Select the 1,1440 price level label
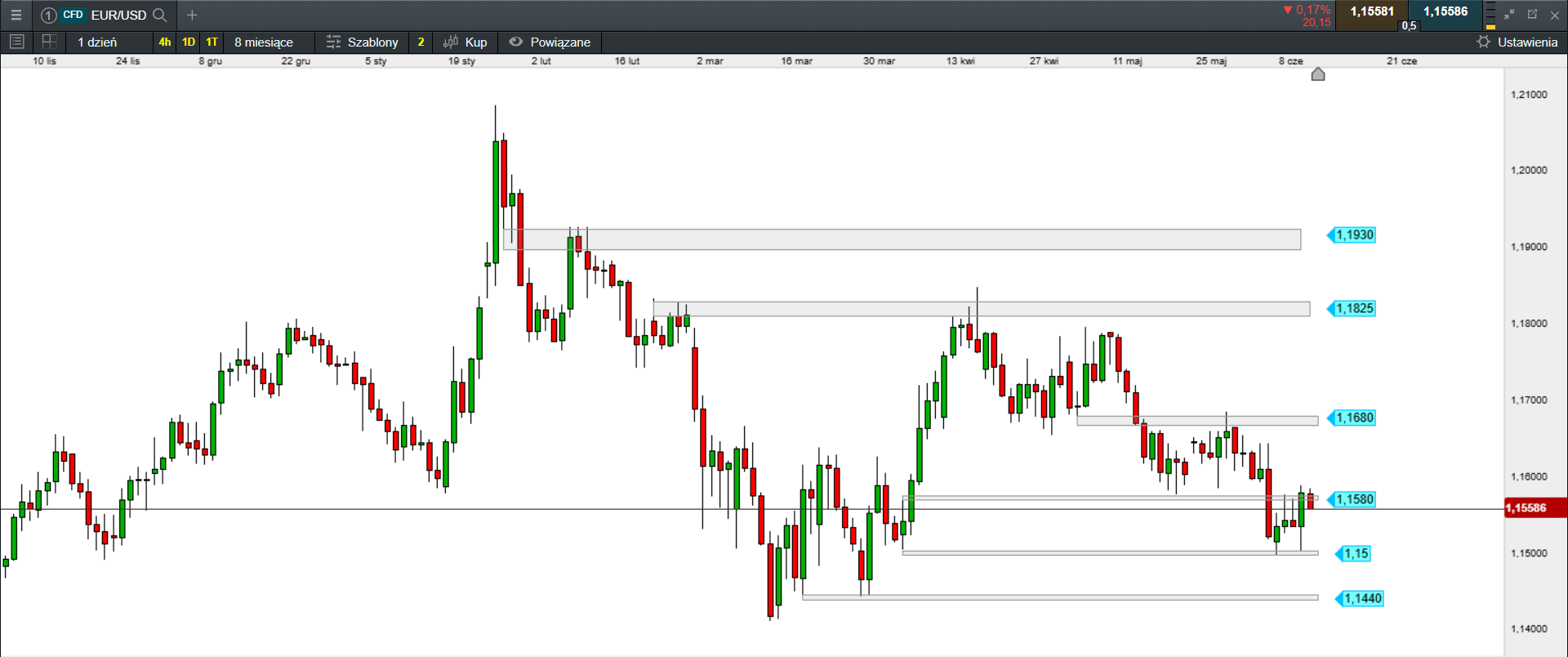Viewport: 1568px width, 657px height. pos(1360,599)
